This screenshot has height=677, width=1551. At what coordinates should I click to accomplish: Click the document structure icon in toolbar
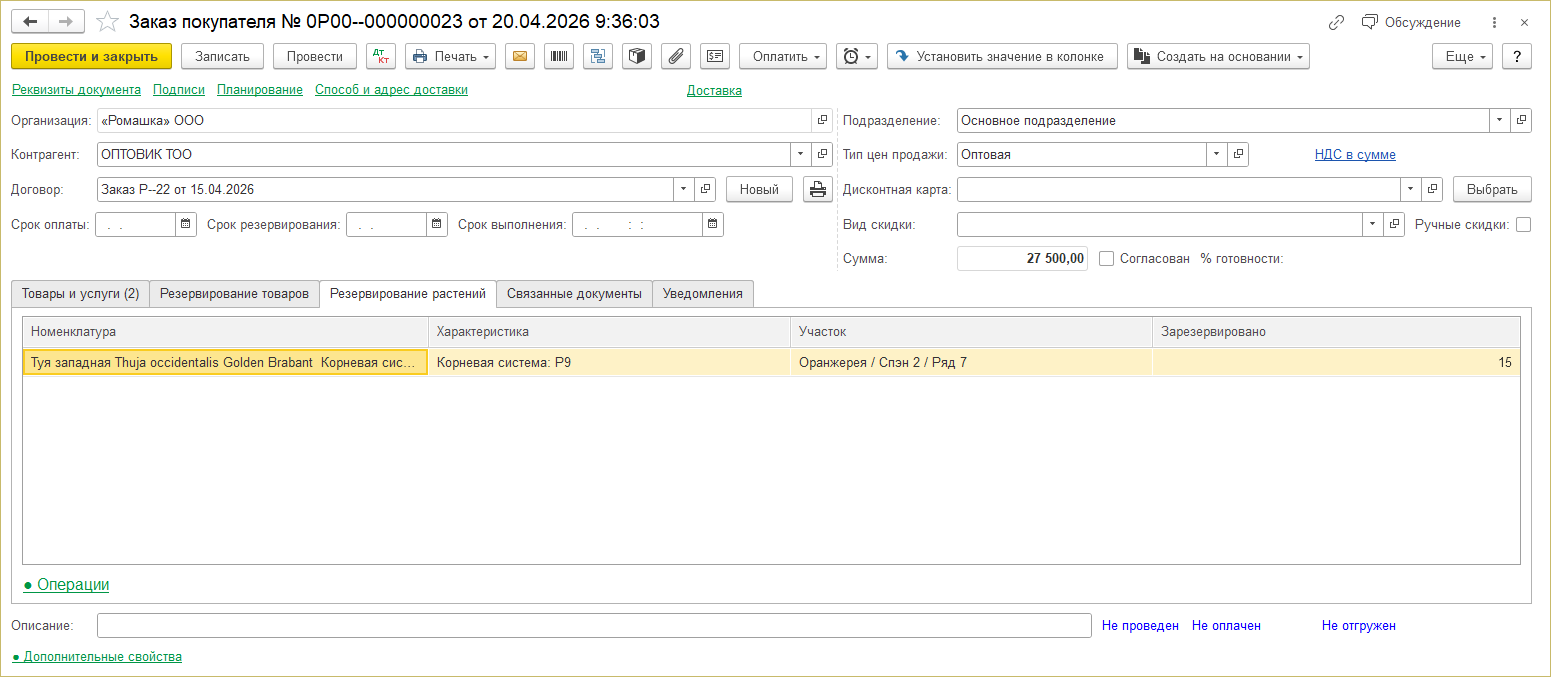click(x=598, y=57)
